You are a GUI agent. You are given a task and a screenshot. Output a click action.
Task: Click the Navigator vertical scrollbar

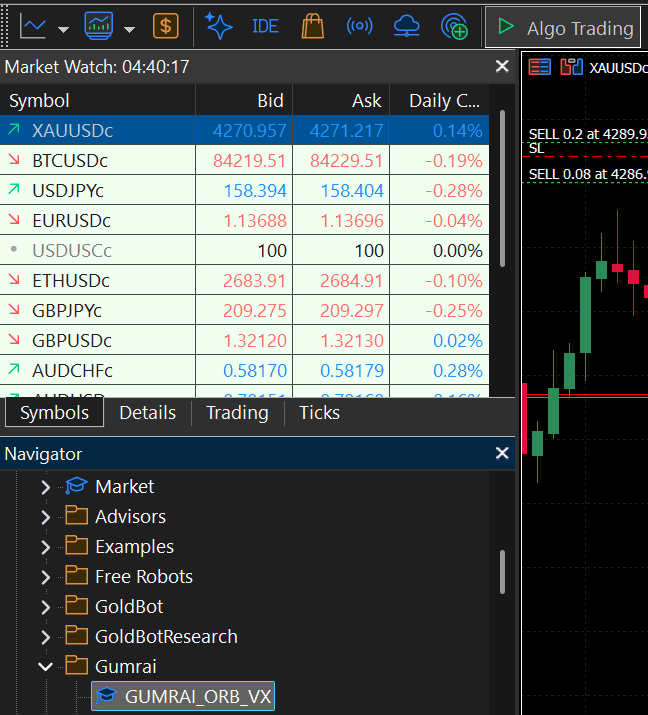502,572
